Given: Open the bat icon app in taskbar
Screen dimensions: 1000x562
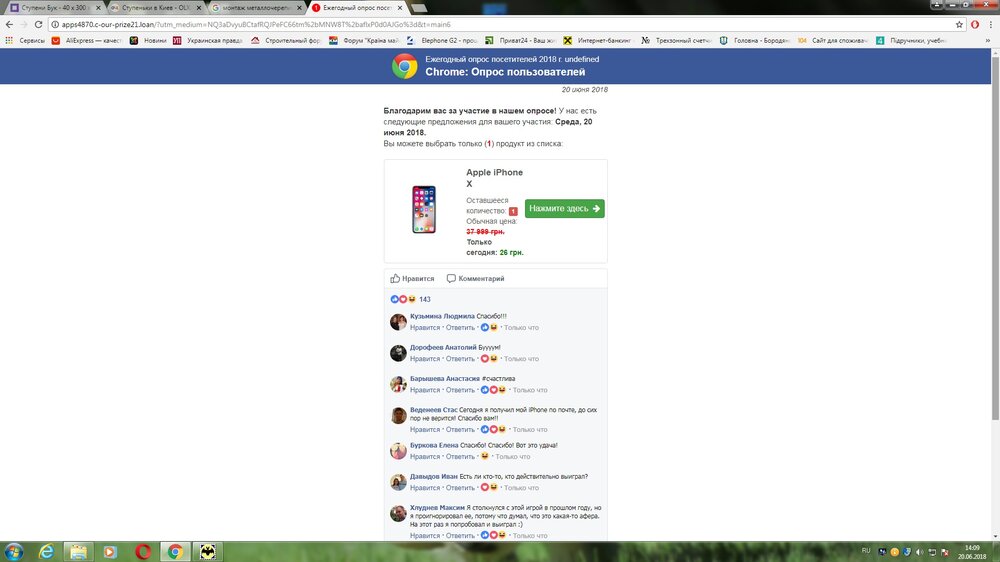Looking at the screenshot, I should [207, 552].
